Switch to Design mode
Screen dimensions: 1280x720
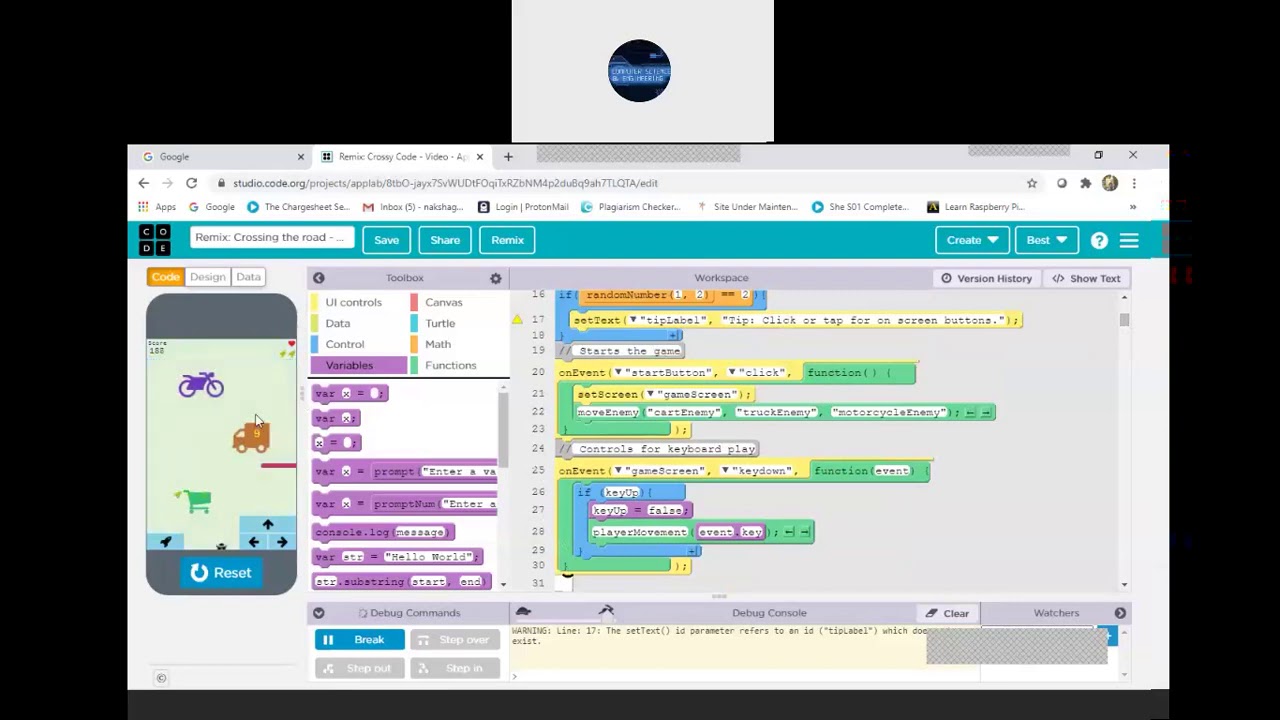pos(207,277)
